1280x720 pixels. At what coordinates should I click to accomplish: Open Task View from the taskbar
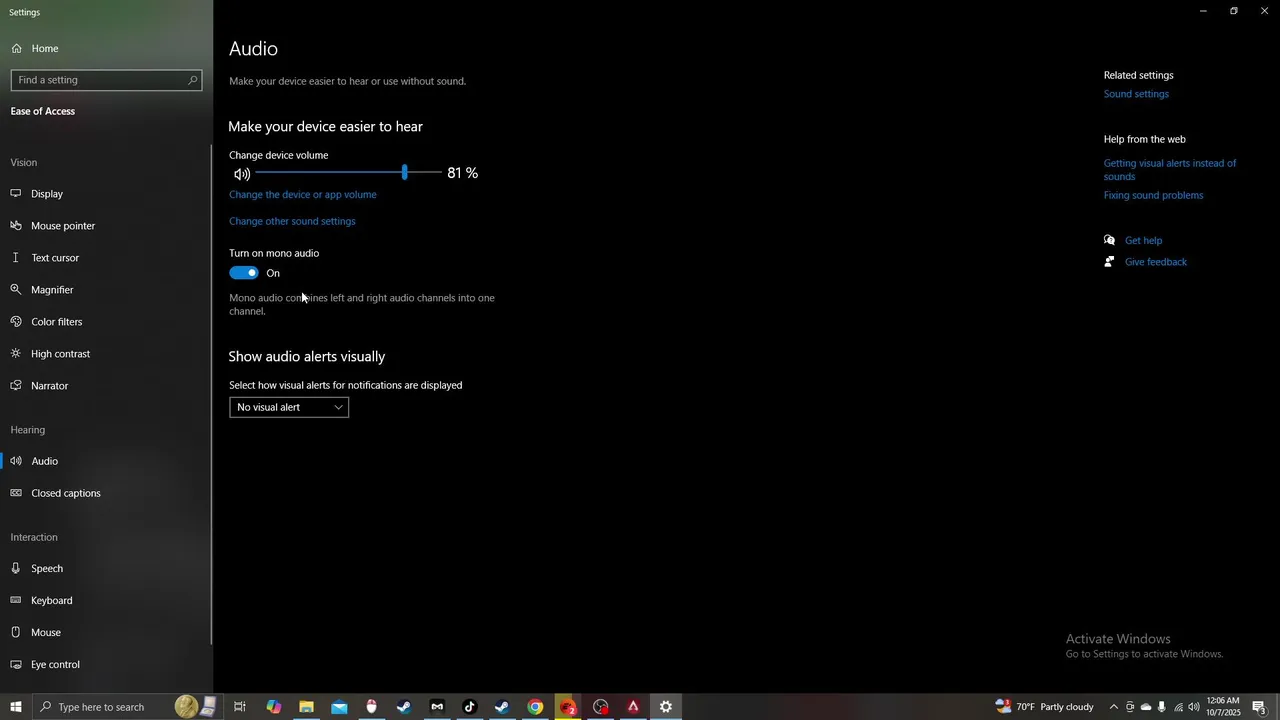pyautogui.click(x=240, y=707)
